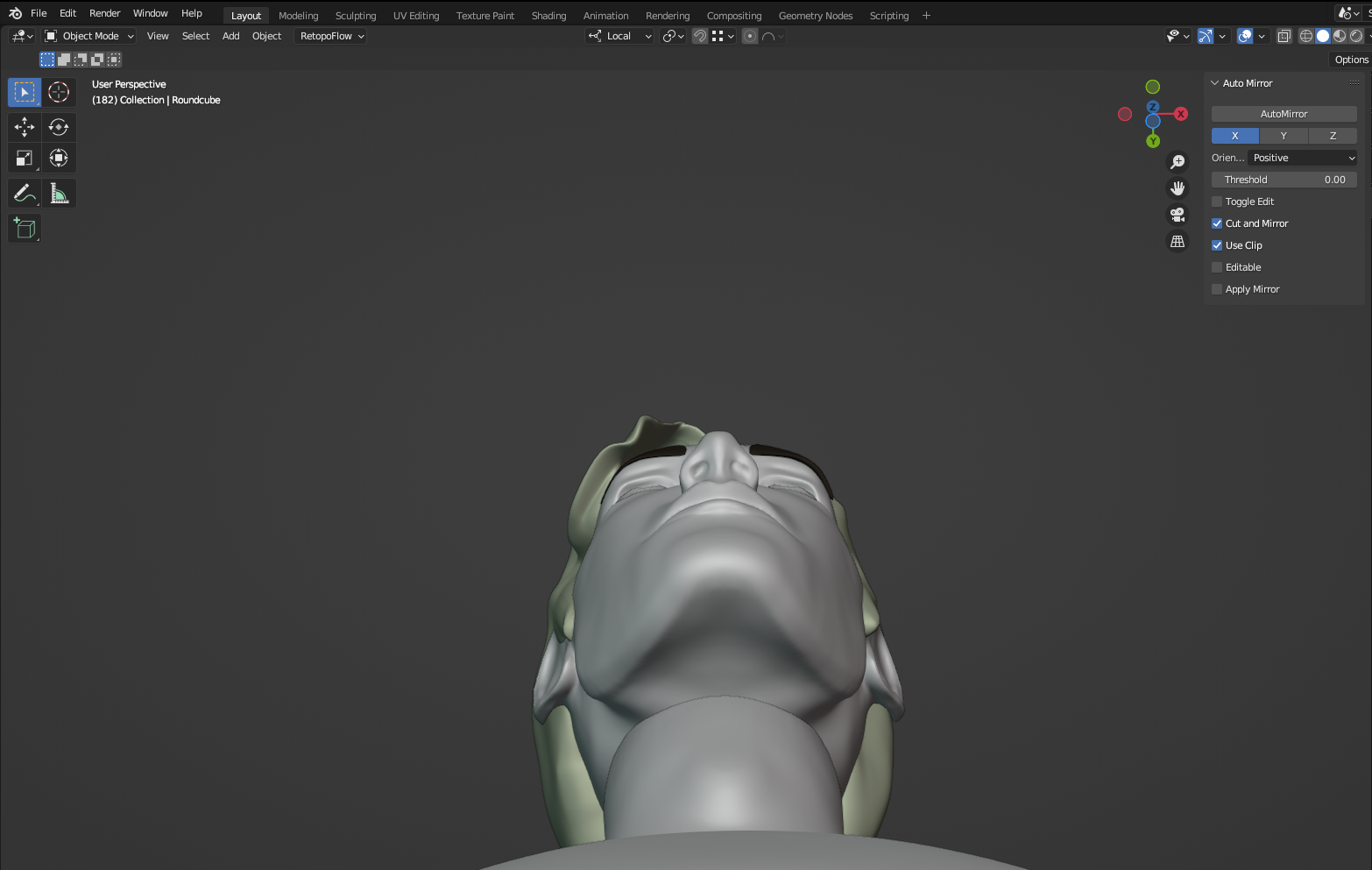Open the viewport Add menu
Image resolution: width=1372 pixels, height=870 pixels.
point(231,36)
